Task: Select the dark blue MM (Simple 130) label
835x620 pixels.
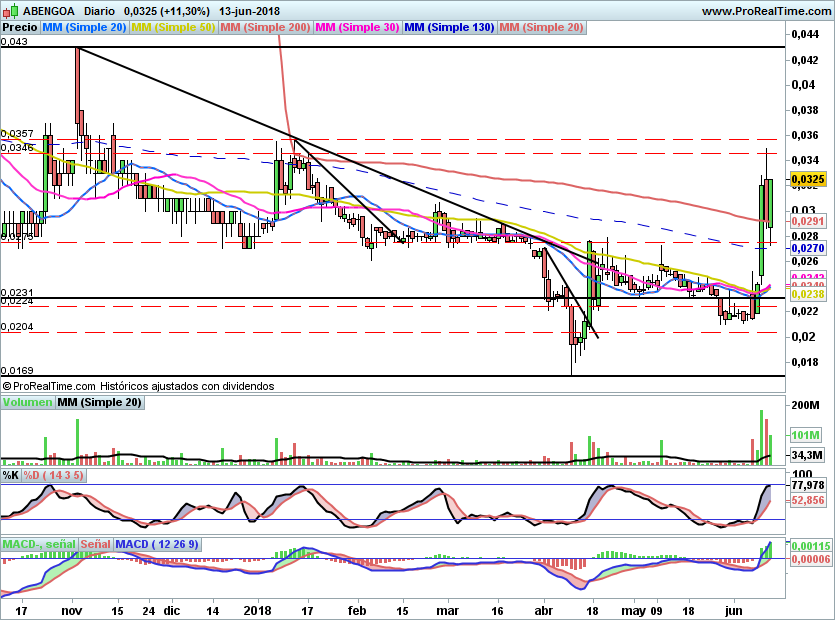Action: point(449,27)
